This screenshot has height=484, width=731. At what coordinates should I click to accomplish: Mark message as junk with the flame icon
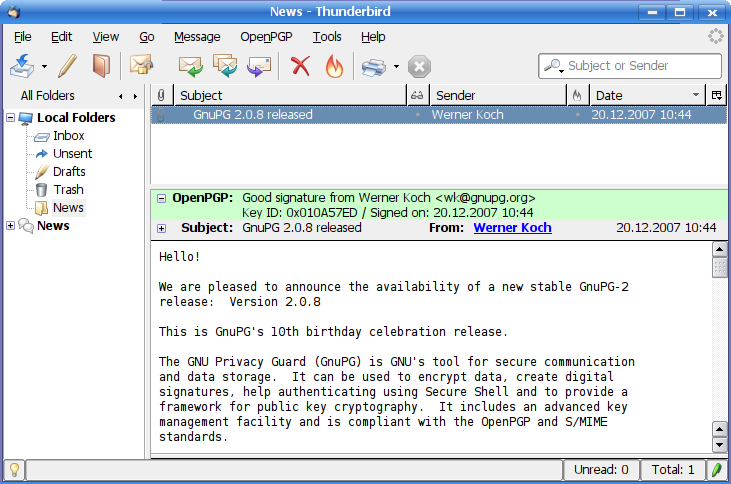click(334, 66)
